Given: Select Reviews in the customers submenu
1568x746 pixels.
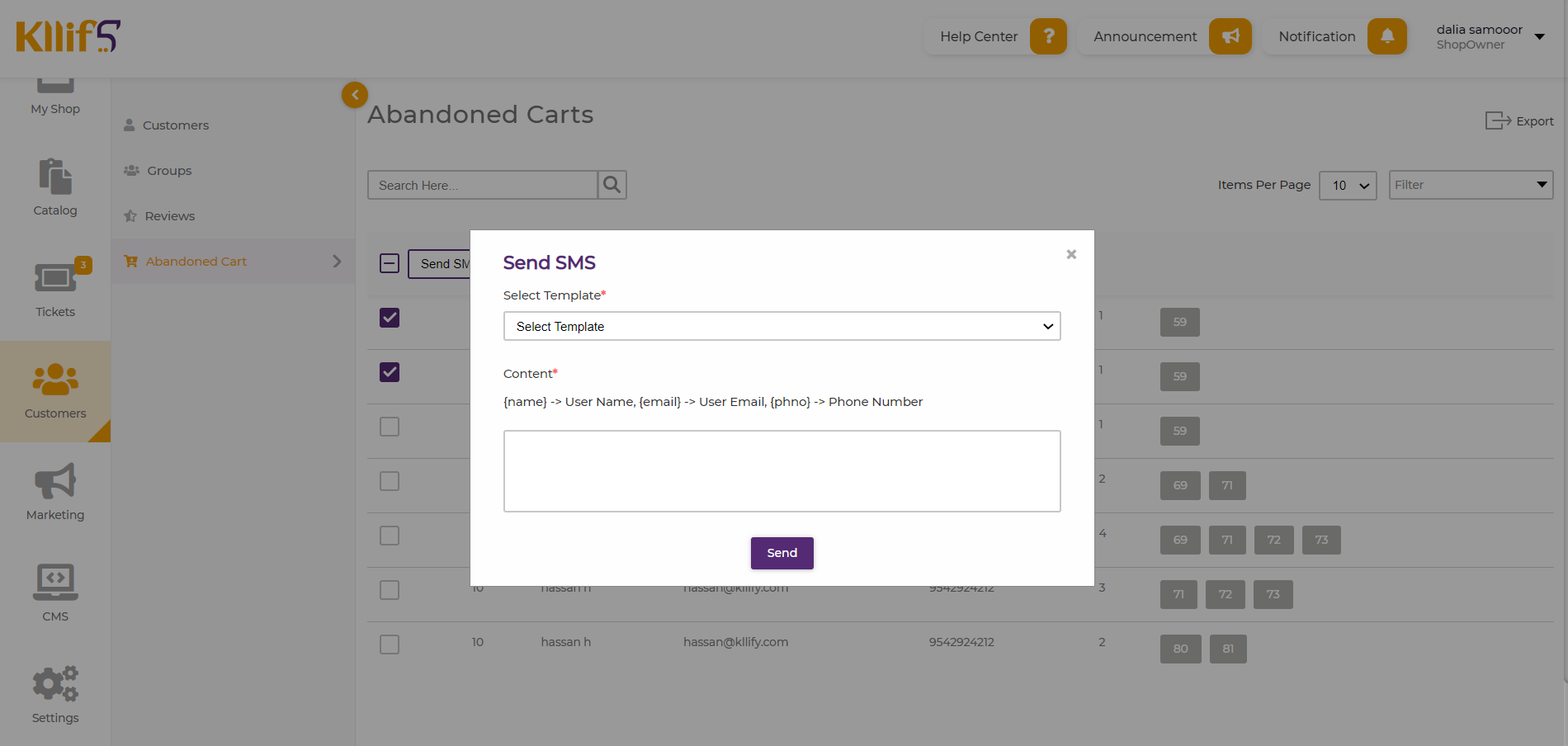Looking at the screenshot, I should [x=169, y=216].
